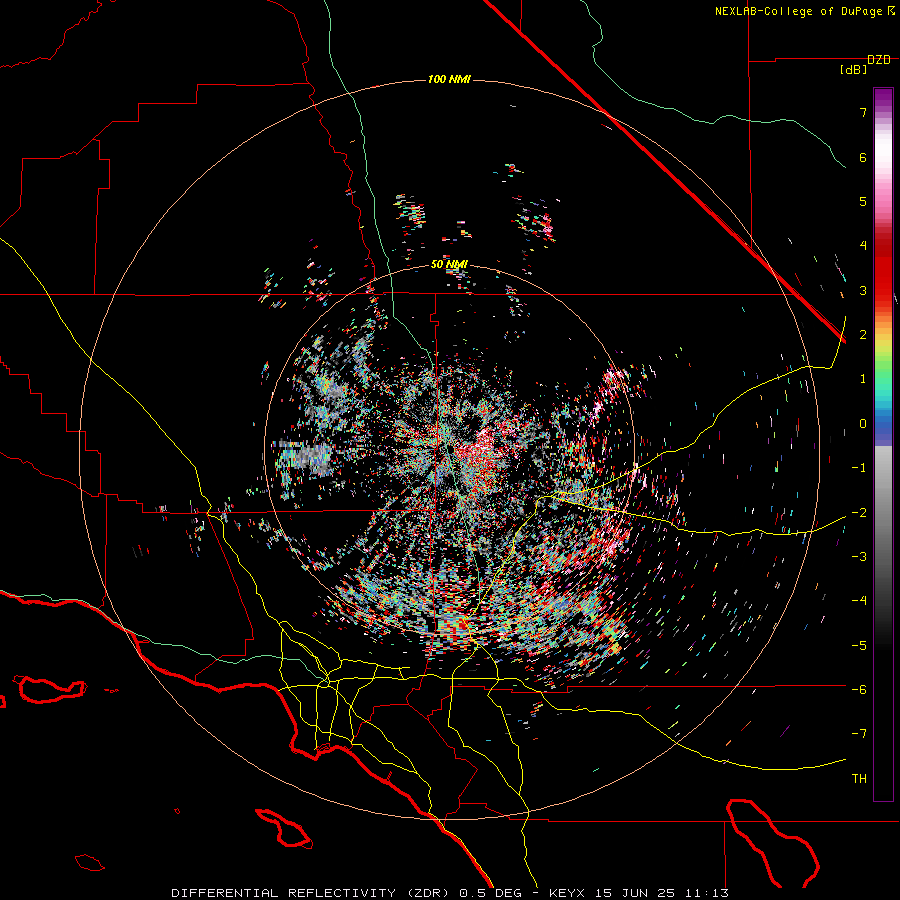Click the -4 value on the color scale
The image size is (900, 900).
coord(859,601)
